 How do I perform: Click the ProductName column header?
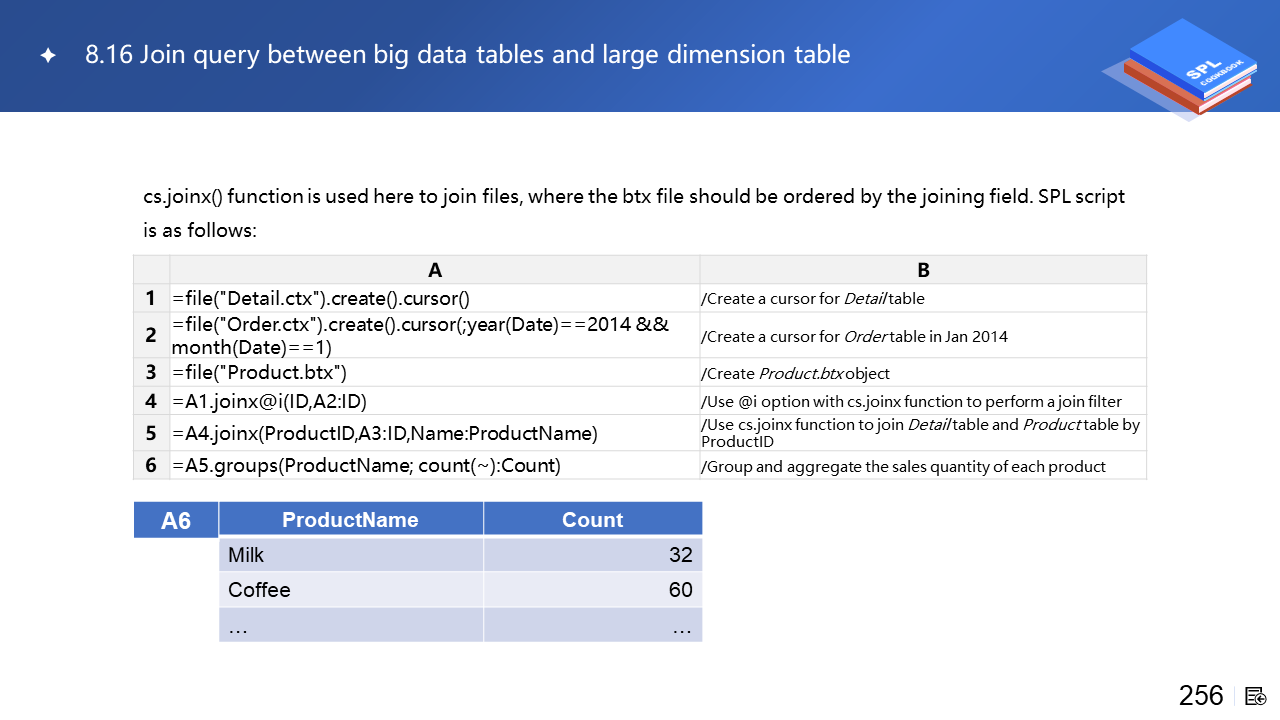pos(350,519)
